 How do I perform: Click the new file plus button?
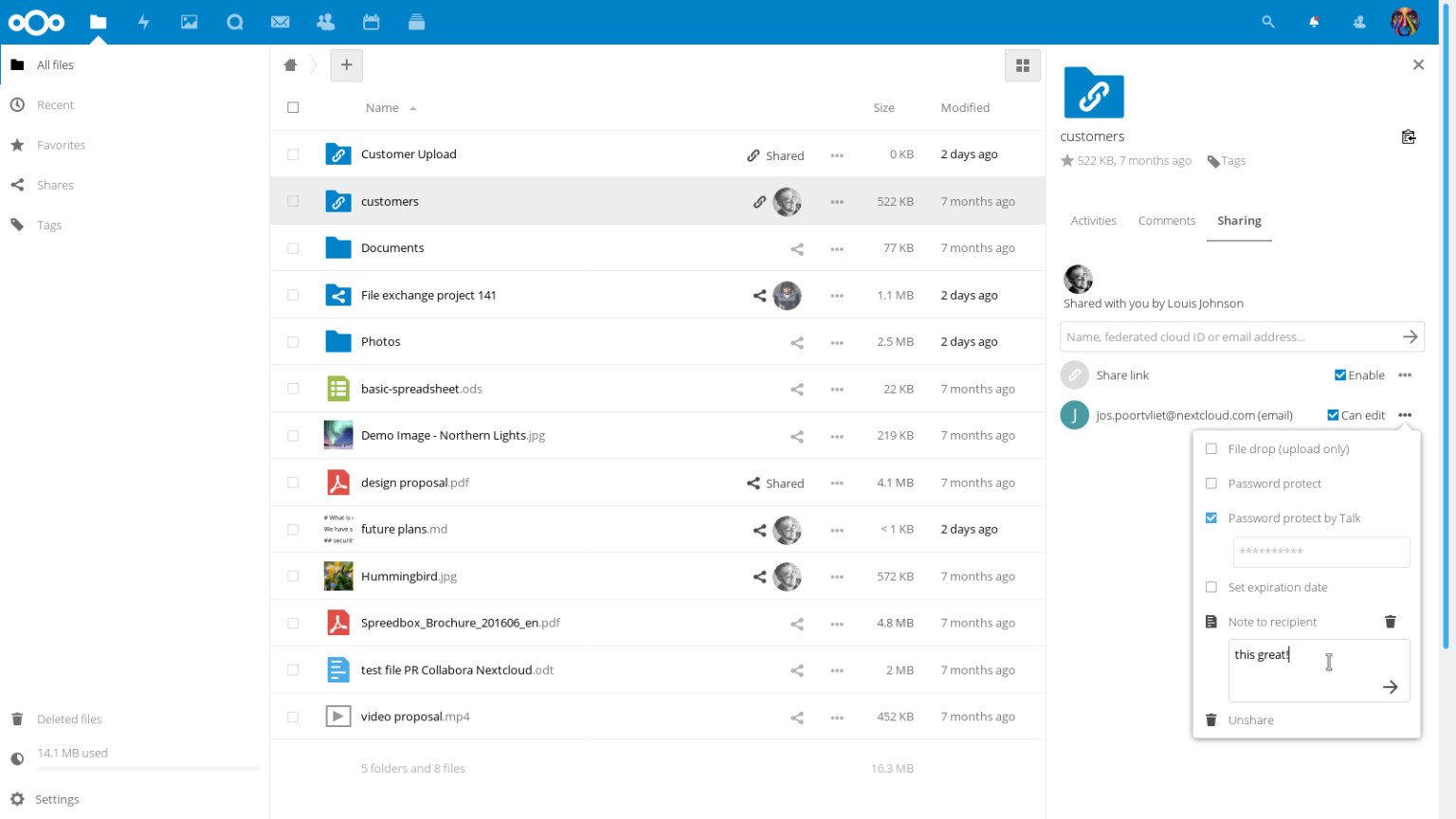346,65
